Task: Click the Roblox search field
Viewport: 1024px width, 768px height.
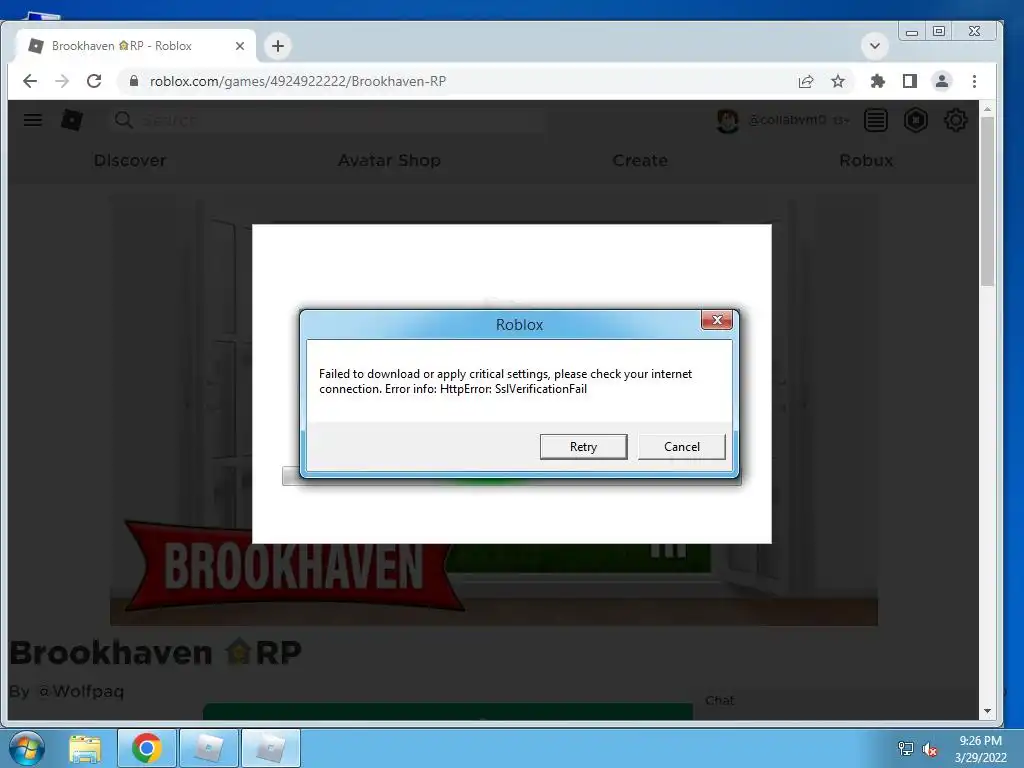Action: (327, 120)
